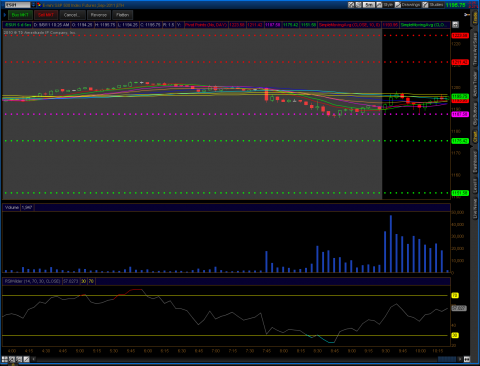Click the pin icon at top right
Viewport: 480px width, 366px height.
tap(466, 15)
